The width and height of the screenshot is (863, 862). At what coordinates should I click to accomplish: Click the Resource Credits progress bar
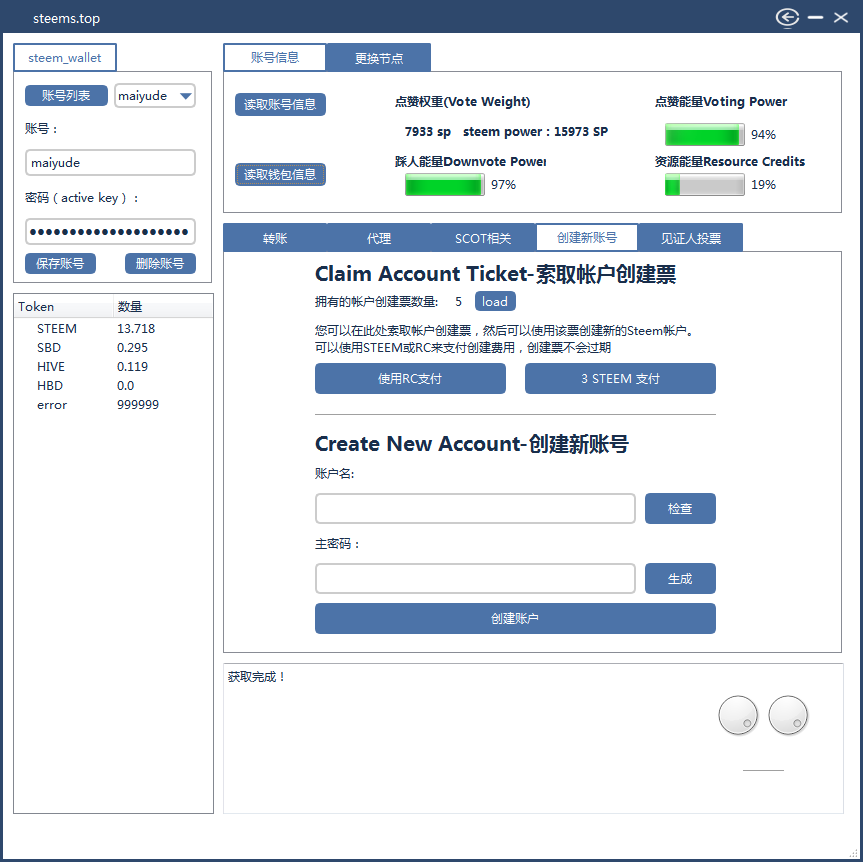pyautogui.click(x=704, y=184)
